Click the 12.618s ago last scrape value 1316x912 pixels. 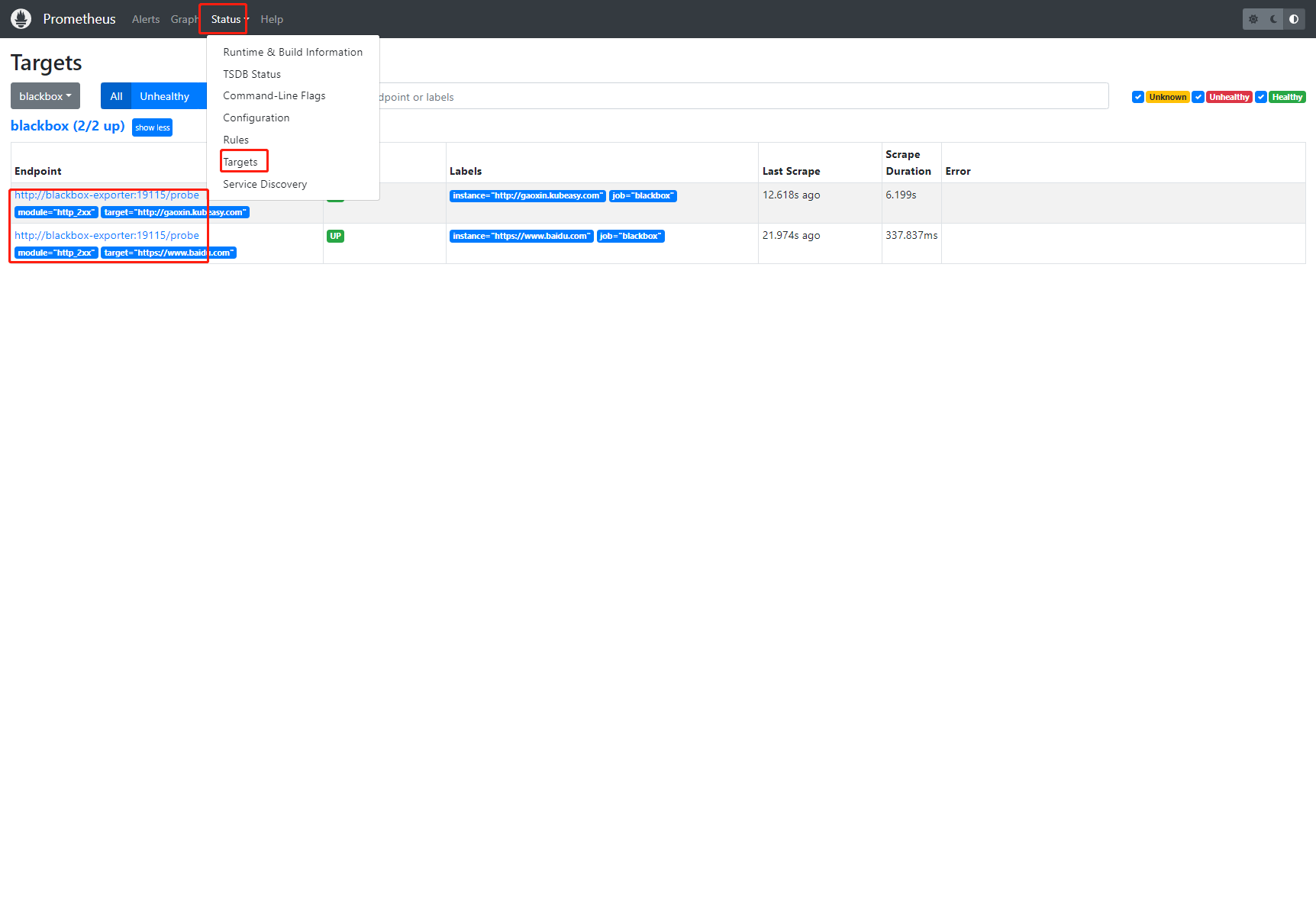[x=792, y=195]
